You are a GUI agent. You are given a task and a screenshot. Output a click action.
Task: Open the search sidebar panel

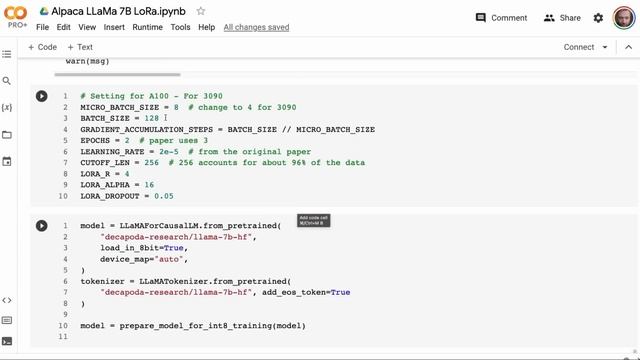coord(7,81)
